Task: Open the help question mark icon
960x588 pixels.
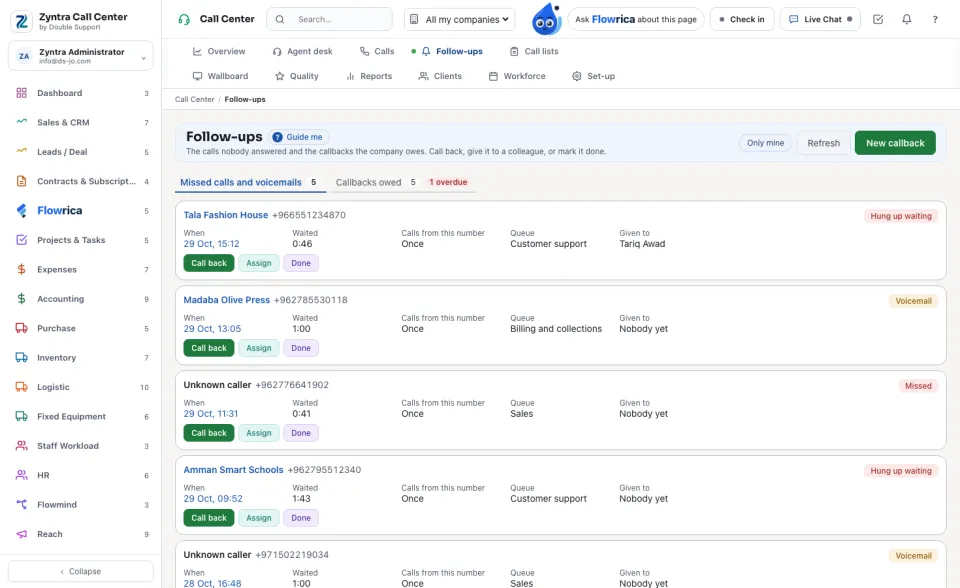Action: (935, 20)
